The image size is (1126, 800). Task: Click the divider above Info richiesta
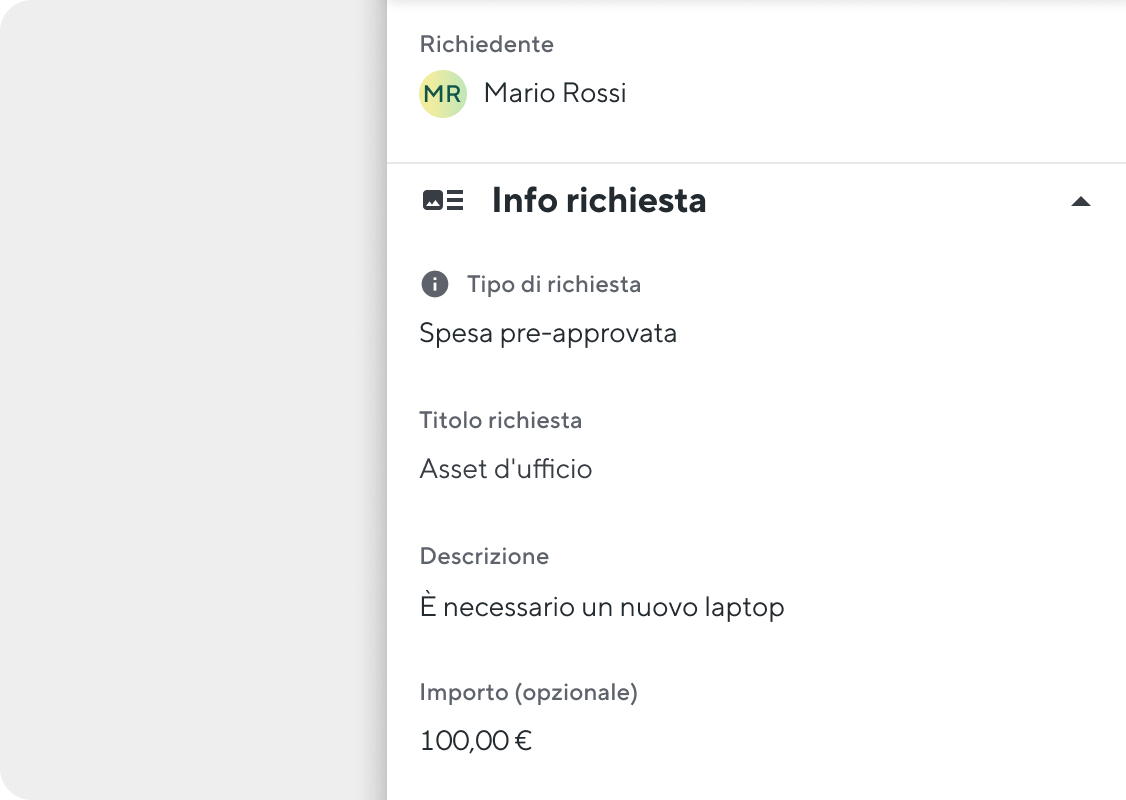pos(756,163)
